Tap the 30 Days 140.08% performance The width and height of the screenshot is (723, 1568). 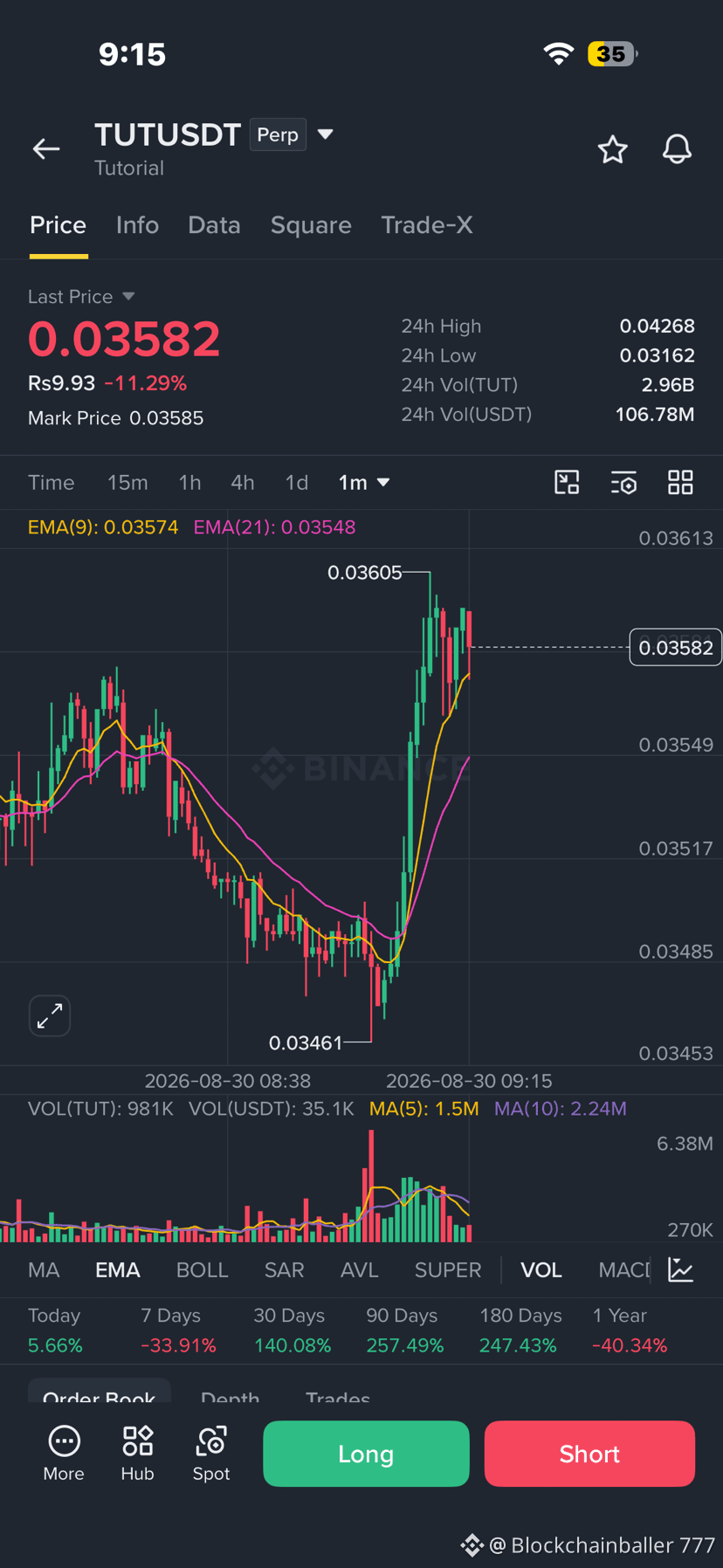[x=293, y=1331]
